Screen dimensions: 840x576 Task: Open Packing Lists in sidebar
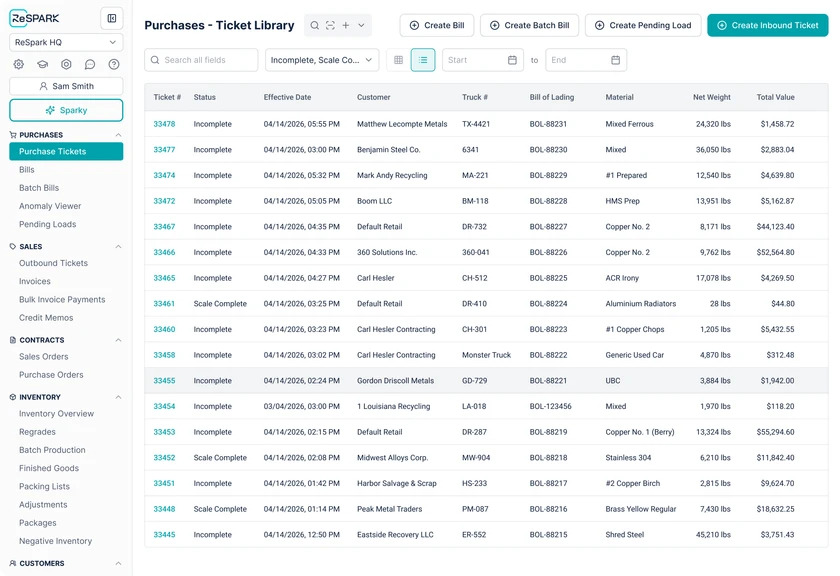click(44, 487)
